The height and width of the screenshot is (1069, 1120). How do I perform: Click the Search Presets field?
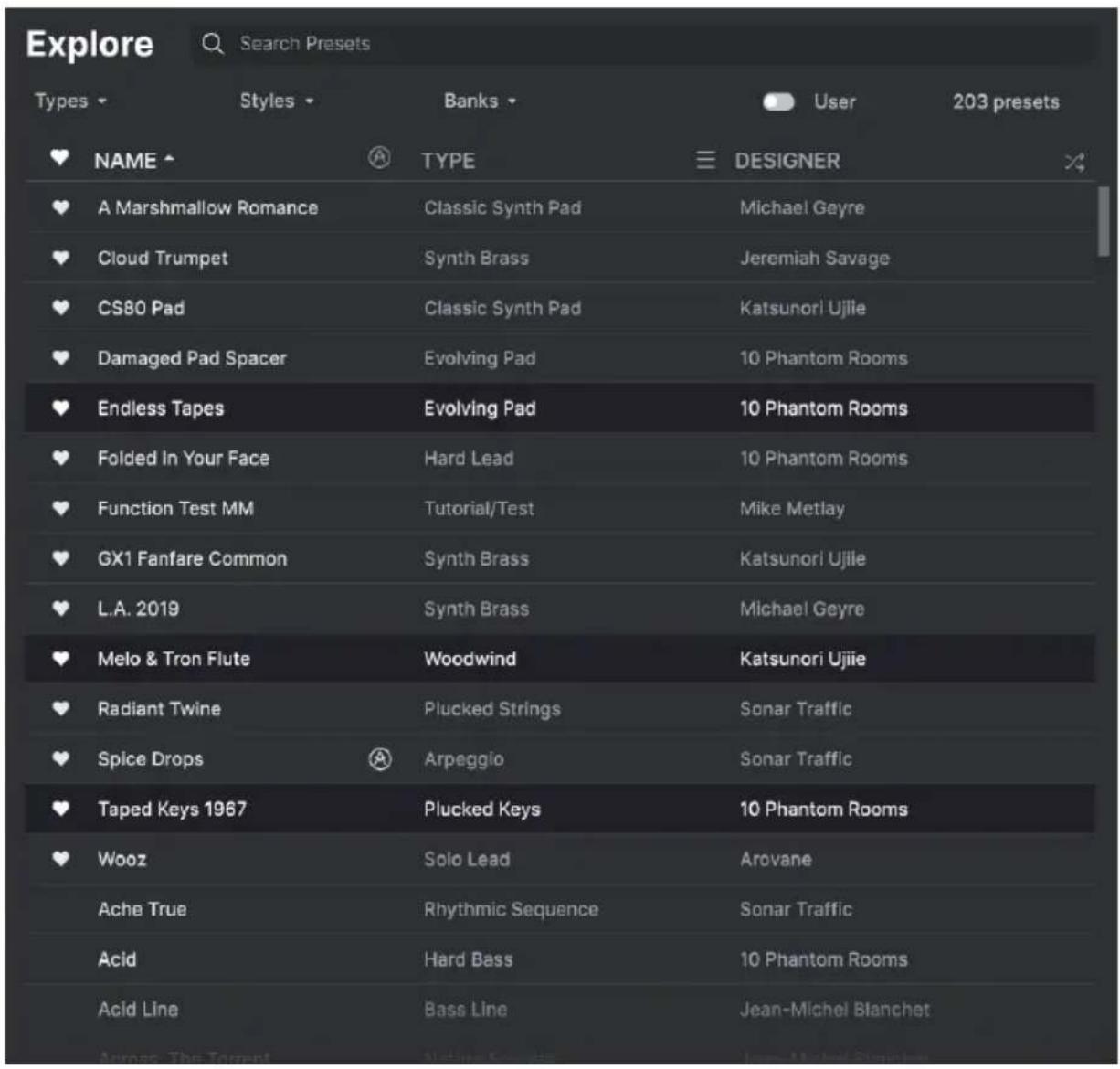[642, 44]
